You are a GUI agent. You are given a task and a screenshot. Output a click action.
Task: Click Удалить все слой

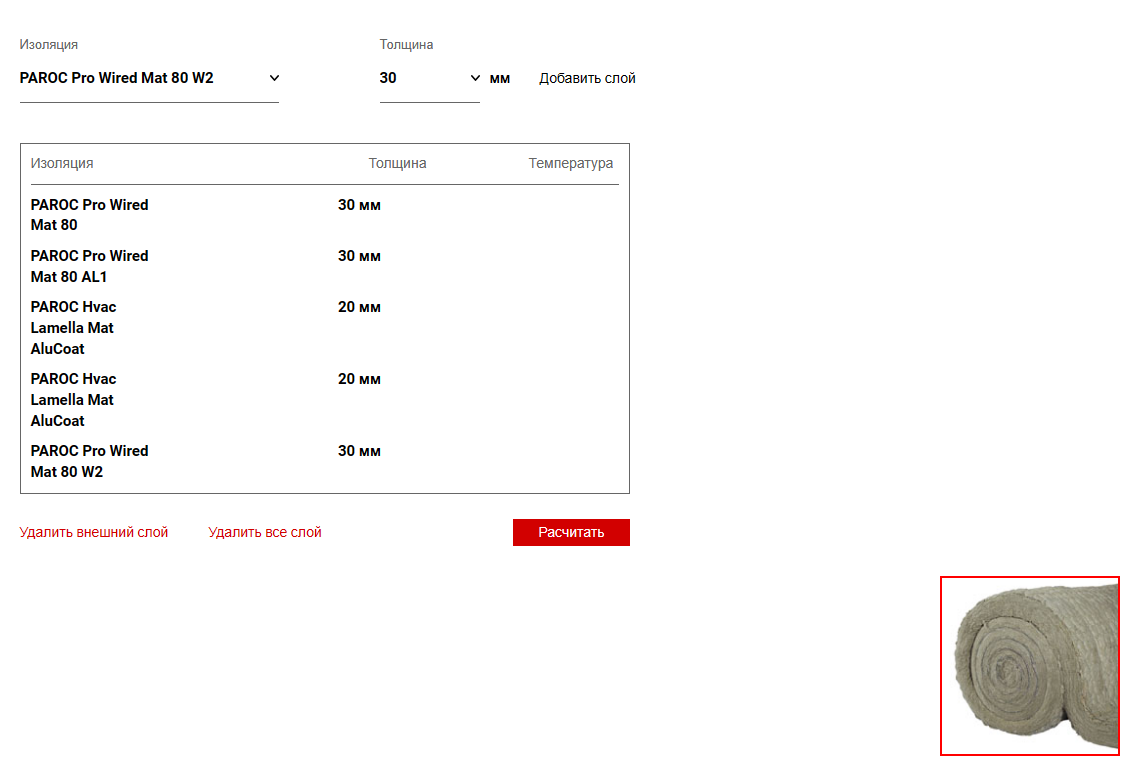pyautogui.click(x=265, y=532)
